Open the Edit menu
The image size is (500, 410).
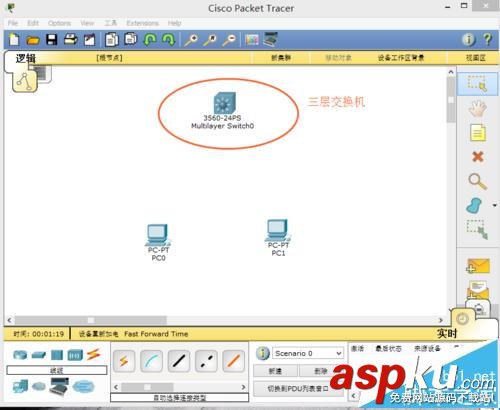coord(33,23)
